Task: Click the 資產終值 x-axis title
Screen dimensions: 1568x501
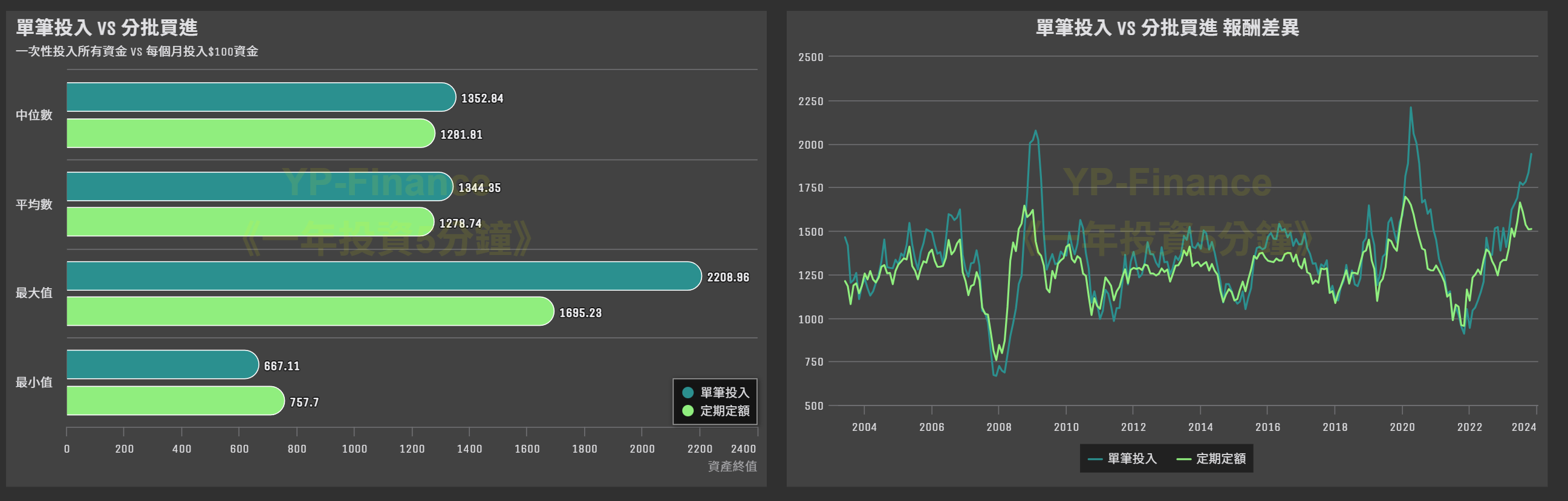Action: [x=732, y=467]
